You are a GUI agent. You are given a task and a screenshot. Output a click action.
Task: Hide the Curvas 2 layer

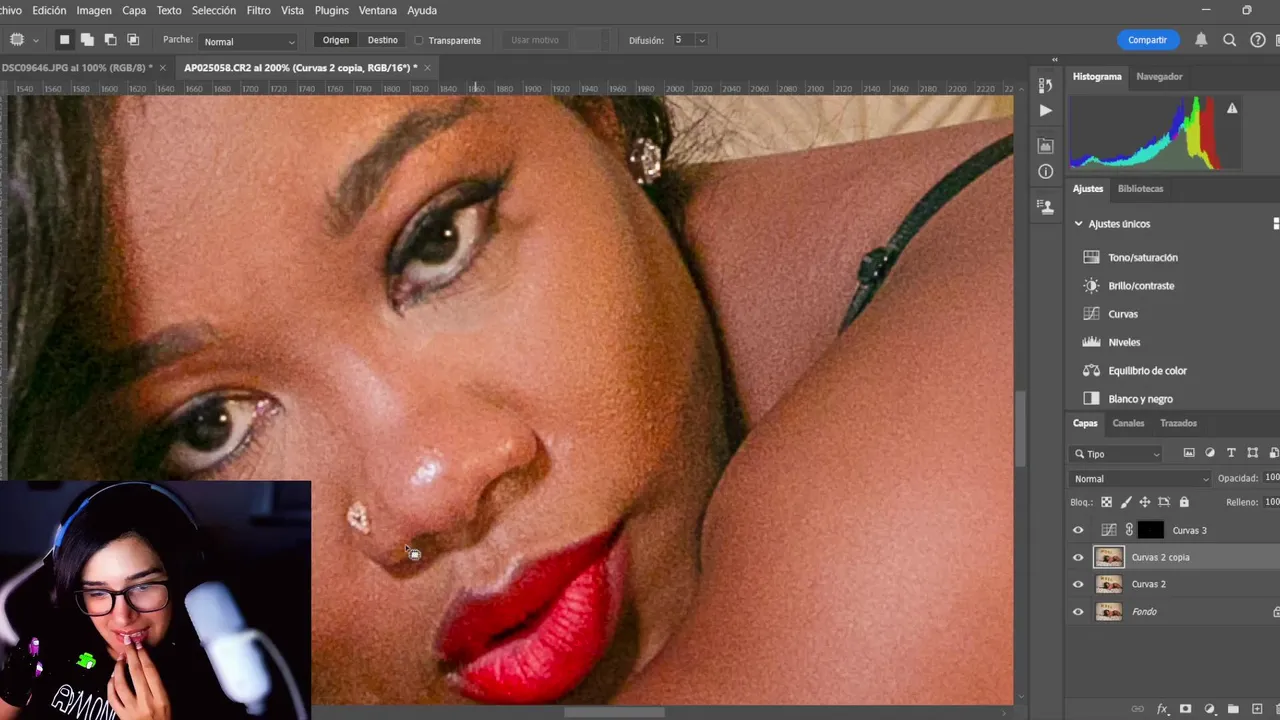pyautogui.click(x=1078, y=585)
